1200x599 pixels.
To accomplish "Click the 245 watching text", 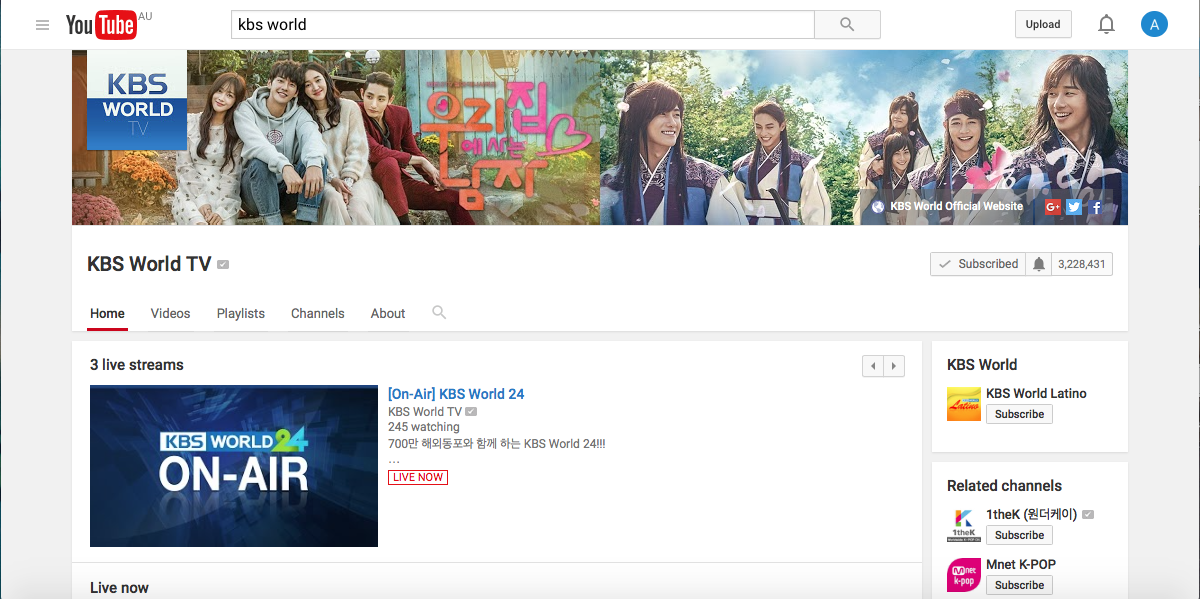I will click(x=424, y=427).
